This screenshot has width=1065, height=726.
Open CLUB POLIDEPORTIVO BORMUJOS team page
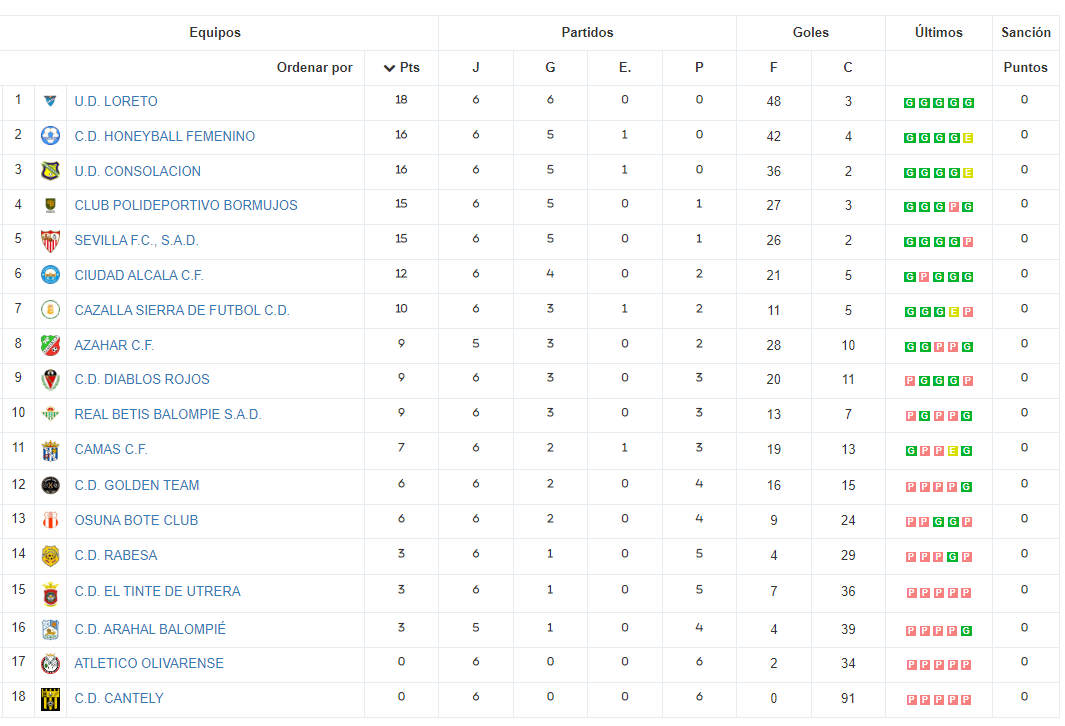185,205
